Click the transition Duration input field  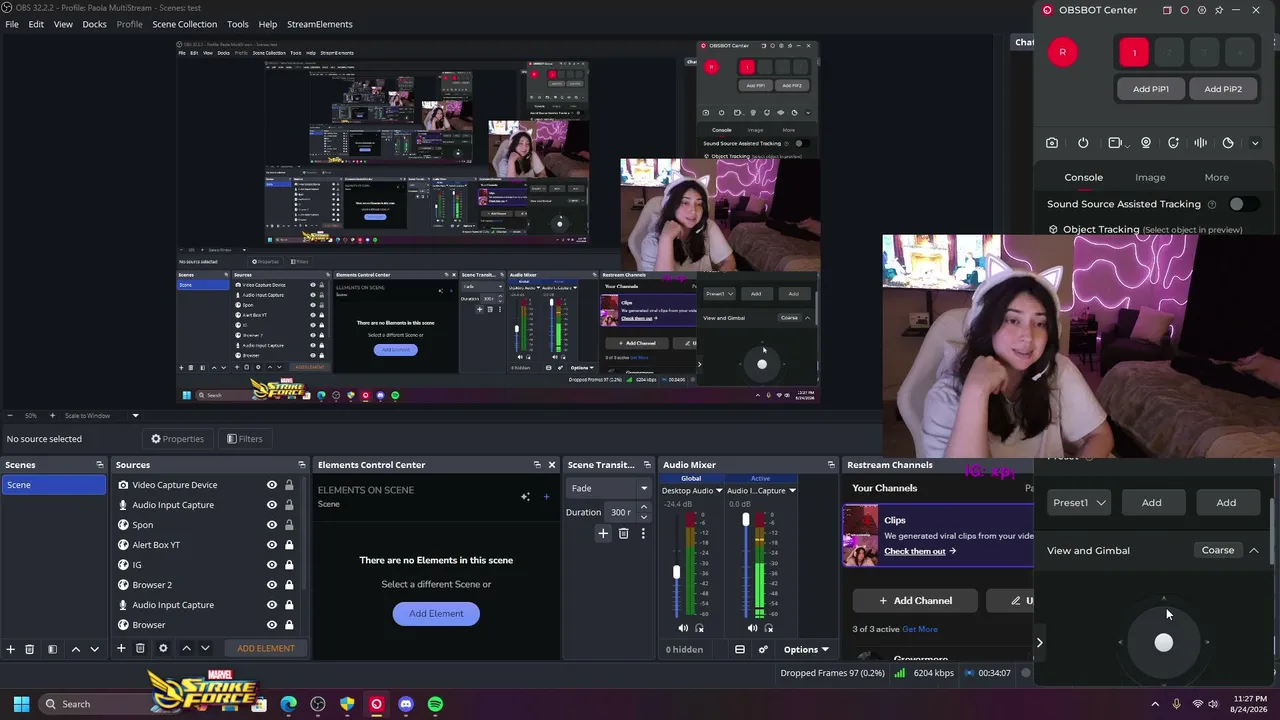coord(621,513)
